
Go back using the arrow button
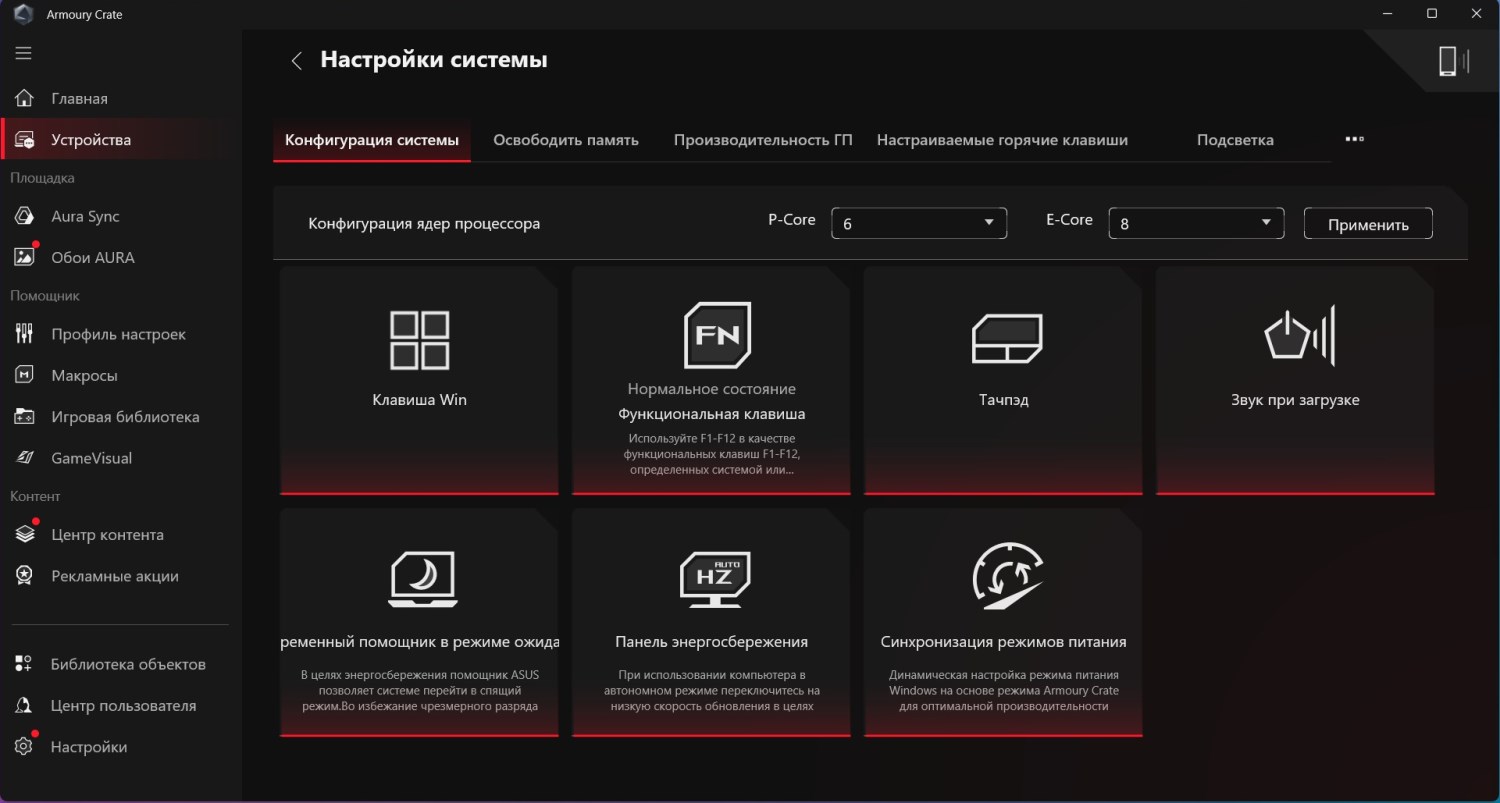(x=296, y=61)
